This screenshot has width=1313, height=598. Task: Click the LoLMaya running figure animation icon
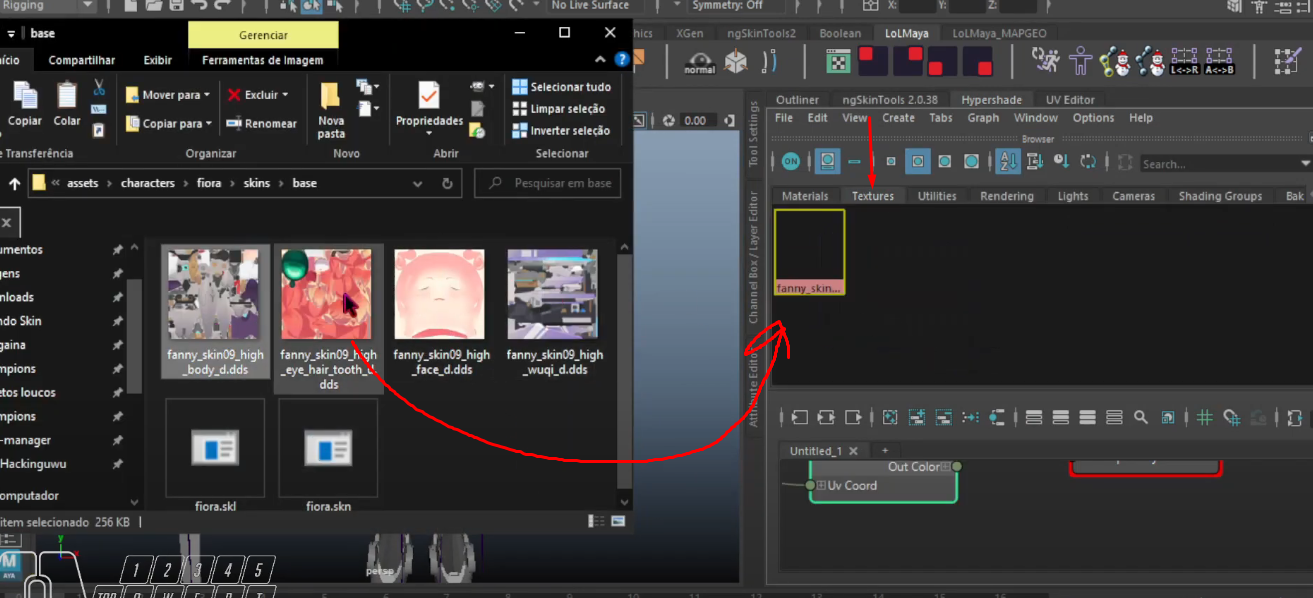pyautogui.click(x=1046, y=62)
